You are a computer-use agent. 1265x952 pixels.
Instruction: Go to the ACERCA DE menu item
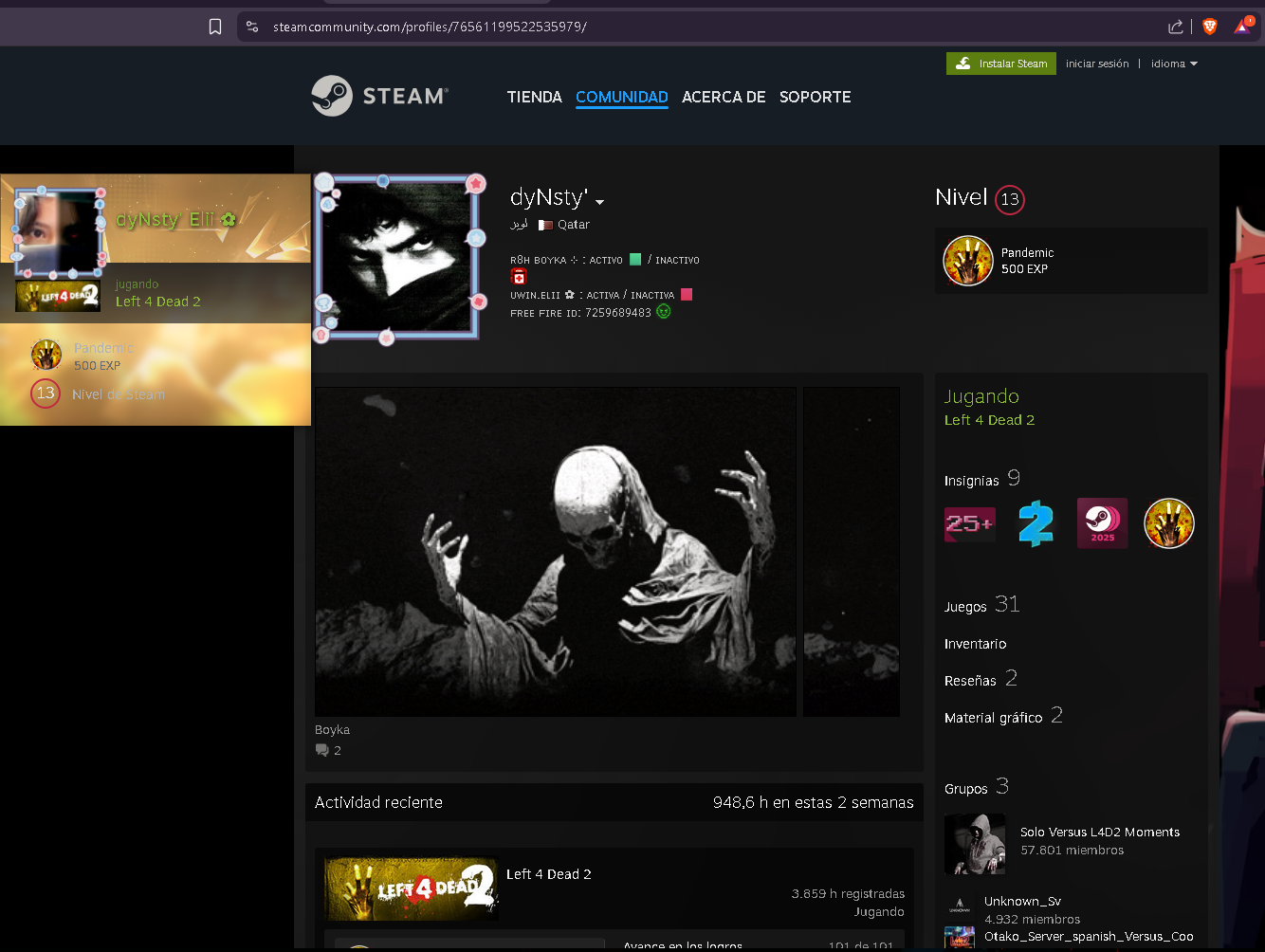coord(724,97)
